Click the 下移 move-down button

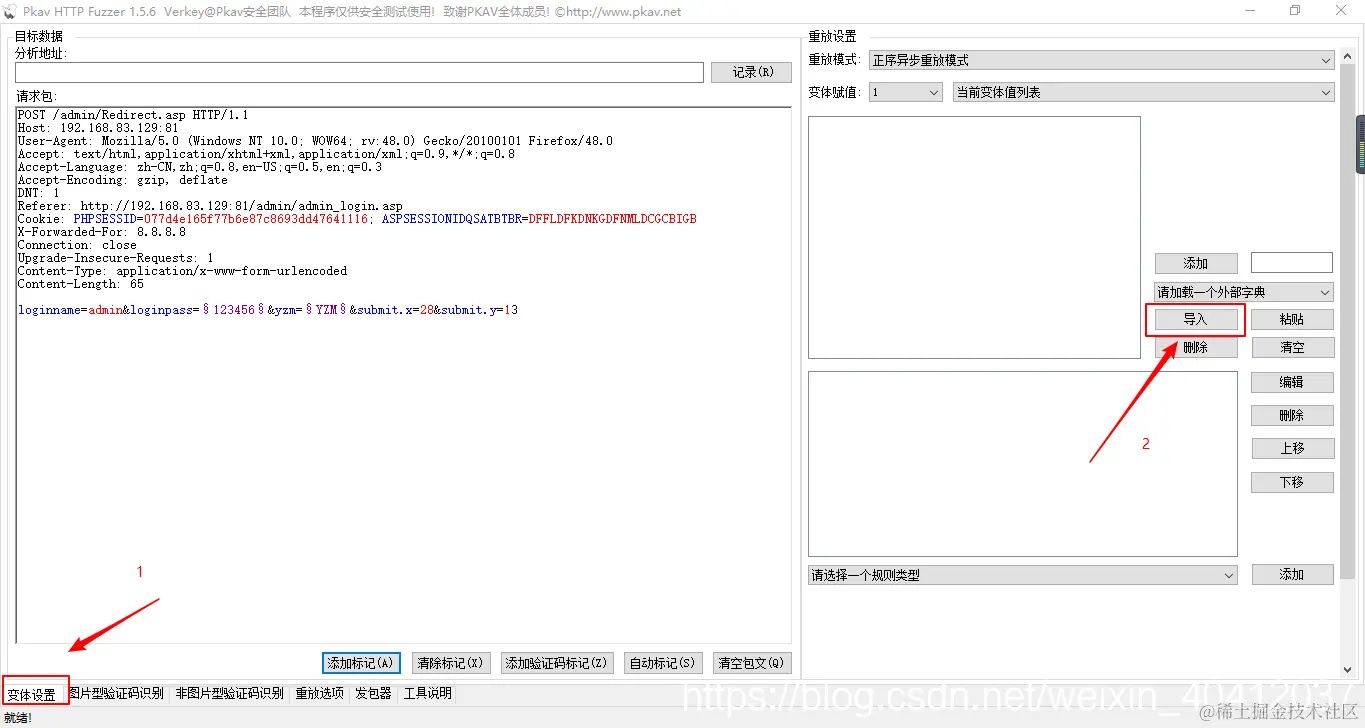[1292, 482]
